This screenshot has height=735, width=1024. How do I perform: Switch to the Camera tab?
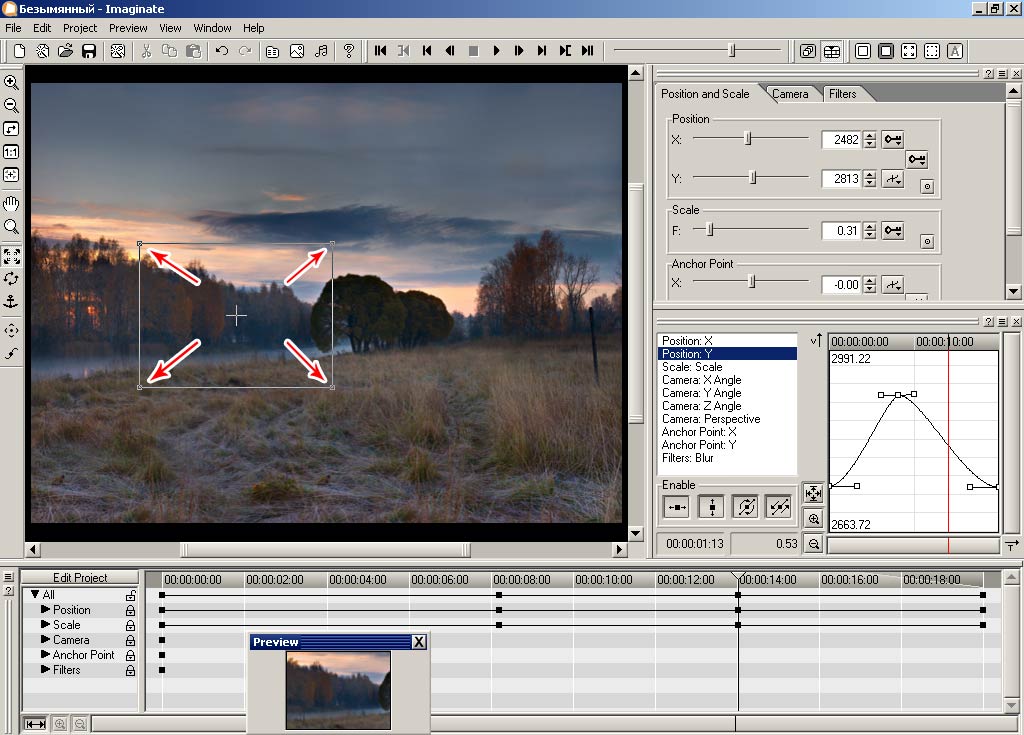coord(790,94)
